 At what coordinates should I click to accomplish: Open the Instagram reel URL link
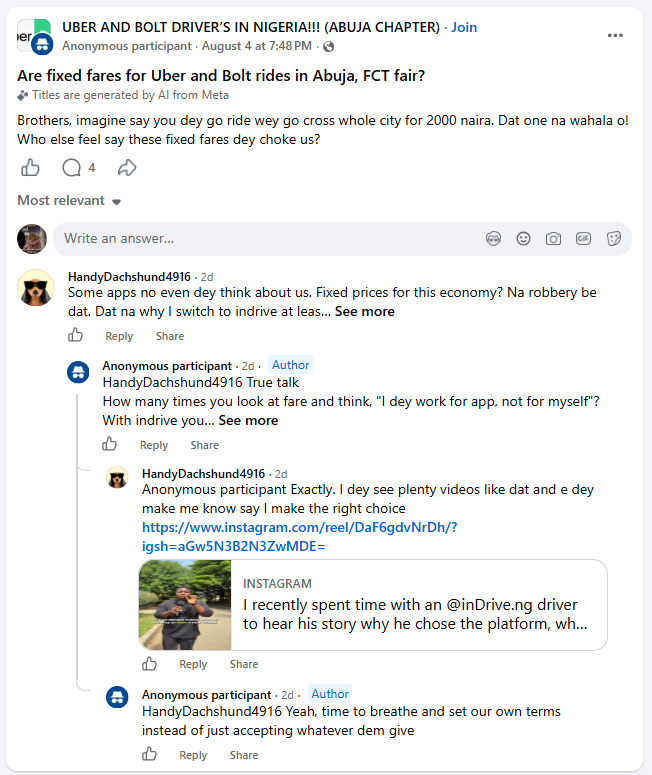299,537
